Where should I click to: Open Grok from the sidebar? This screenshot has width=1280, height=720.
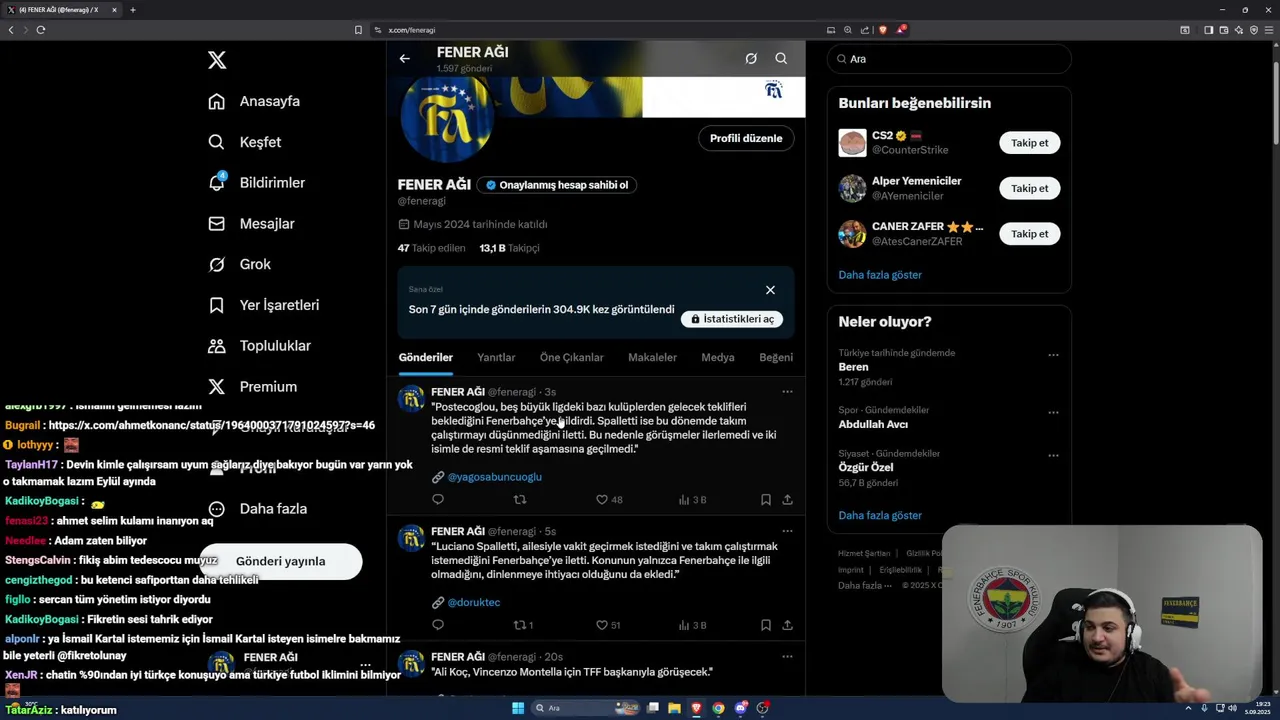(239, 264)
